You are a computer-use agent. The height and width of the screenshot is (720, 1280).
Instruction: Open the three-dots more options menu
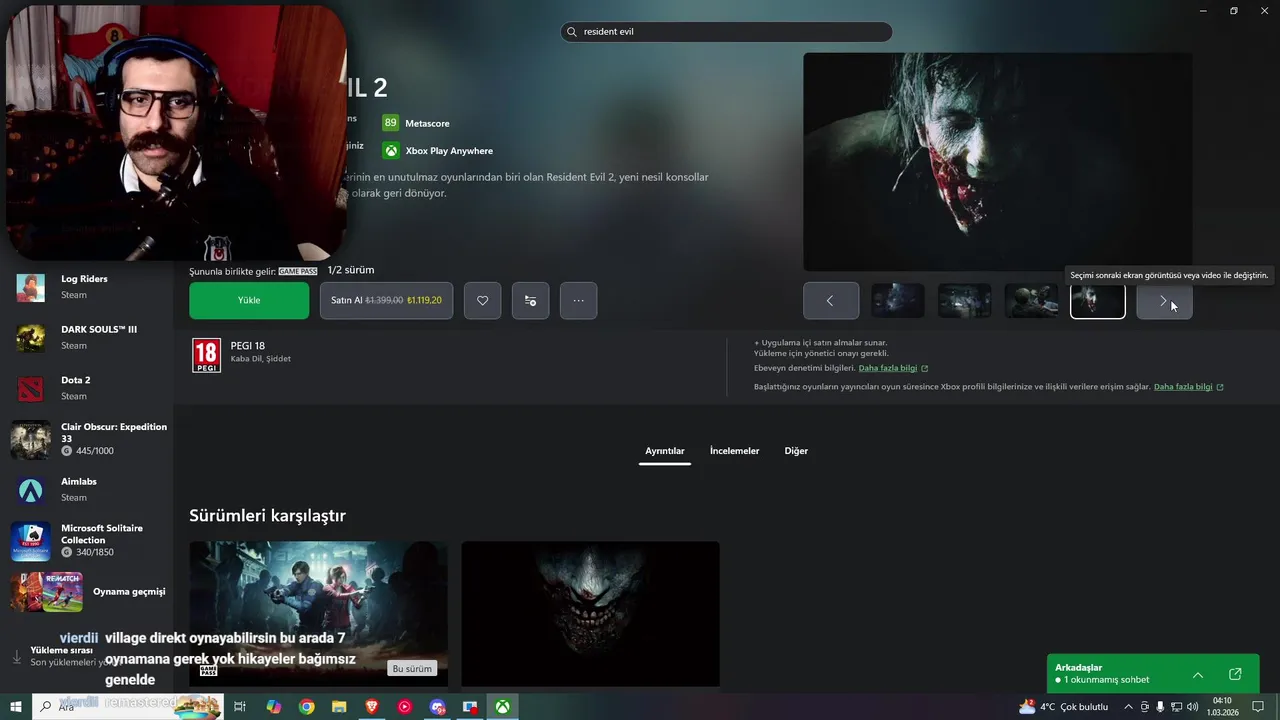tap(578, 300)
